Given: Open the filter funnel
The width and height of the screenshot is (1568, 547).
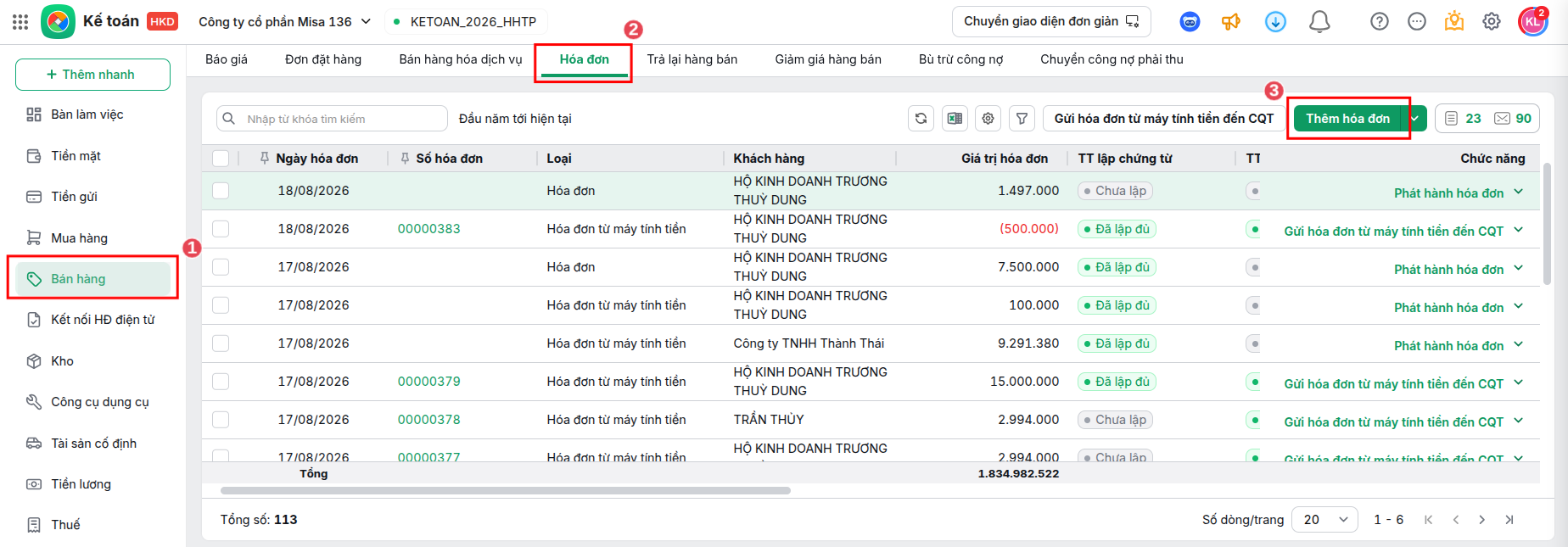Looking at the screenshot, I should pyautogui.click(x=1022, y=119).
